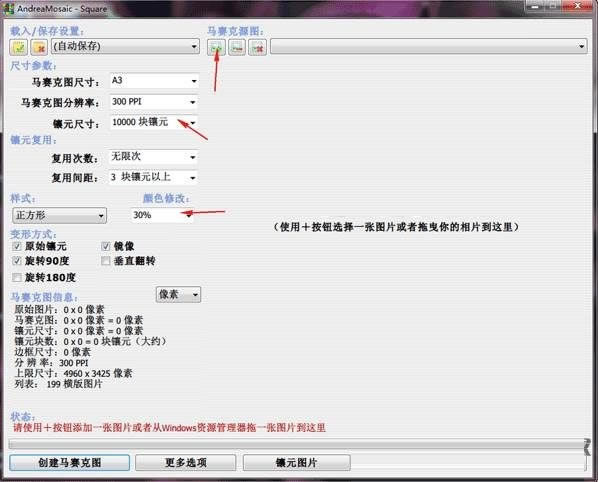Open the 像素 unit dropdown
Screen dimensions: 598x482
178,294
